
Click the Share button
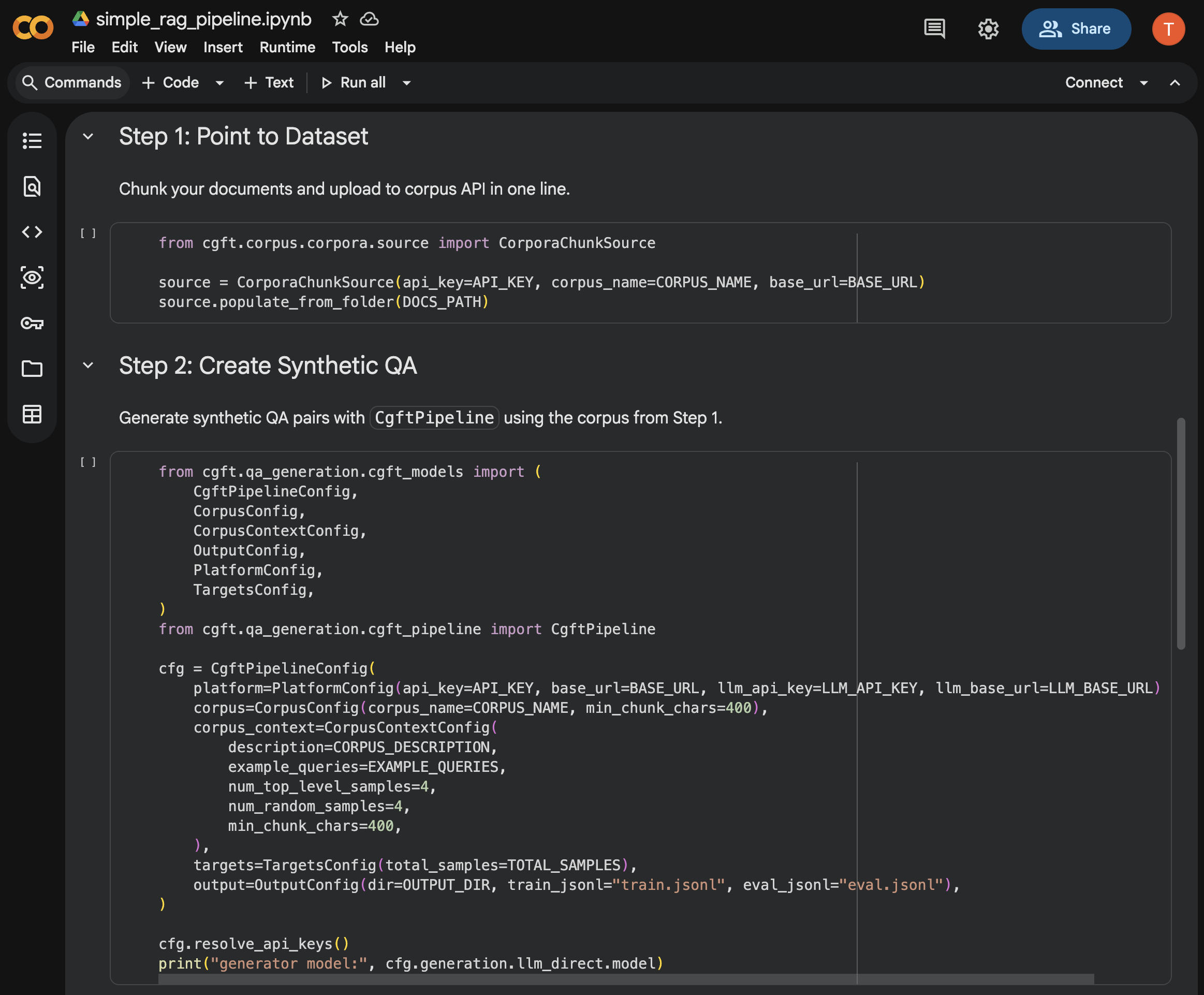pyautogui.click(x=1076, y=28)
